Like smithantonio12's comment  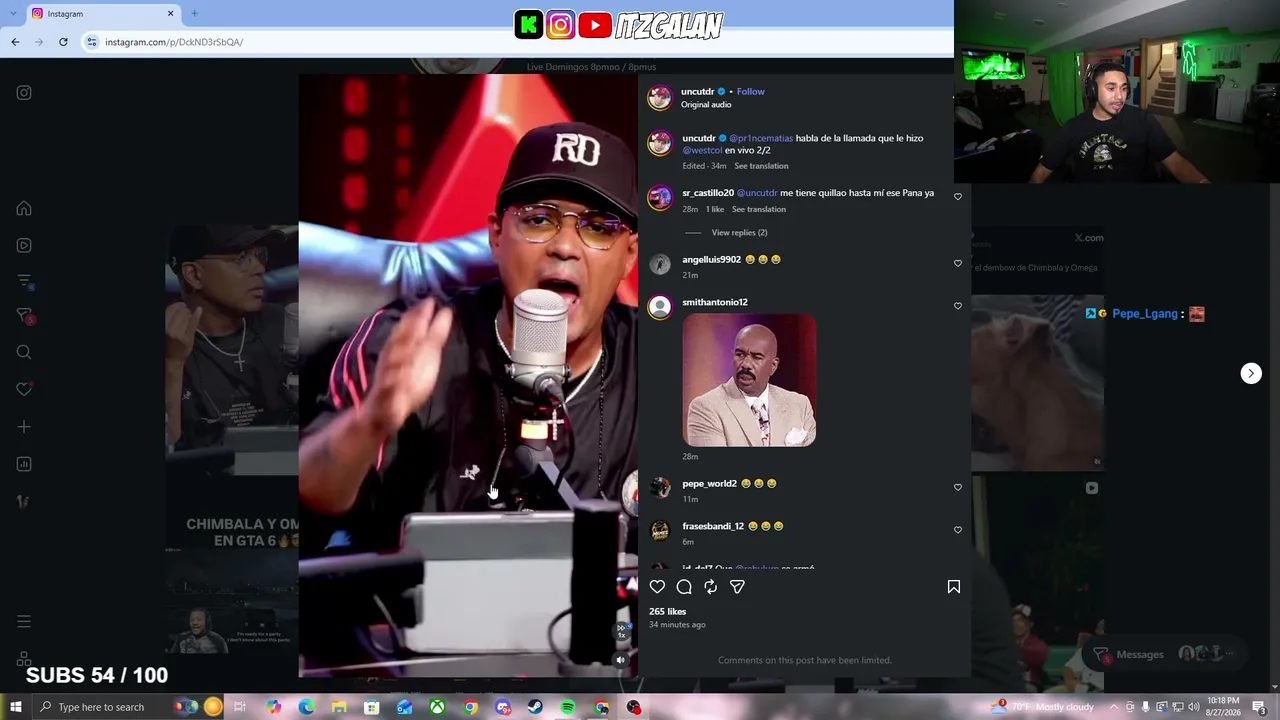pos(958,306)
